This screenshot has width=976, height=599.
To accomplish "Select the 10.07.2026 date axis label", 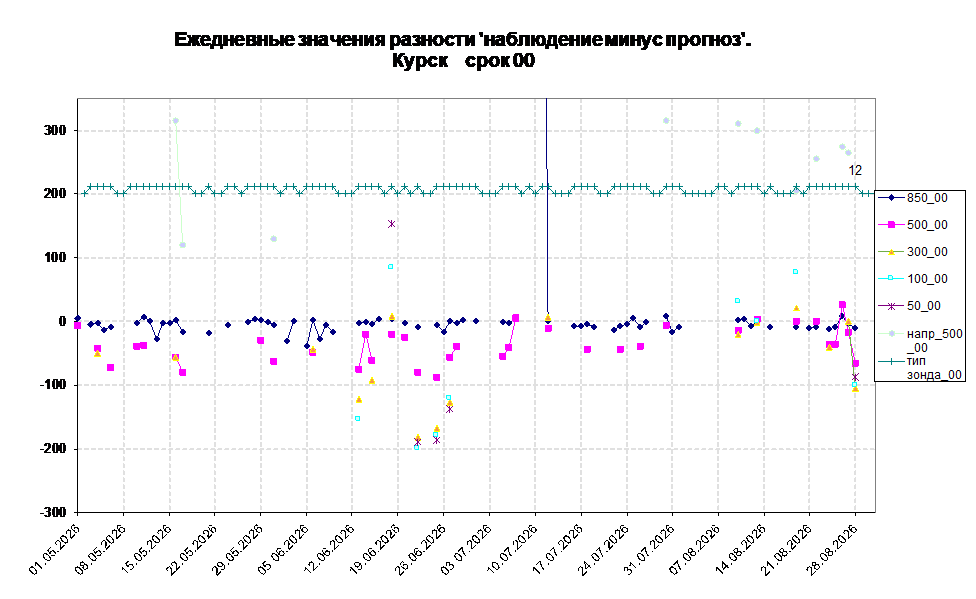I will [x=512, y=549].
